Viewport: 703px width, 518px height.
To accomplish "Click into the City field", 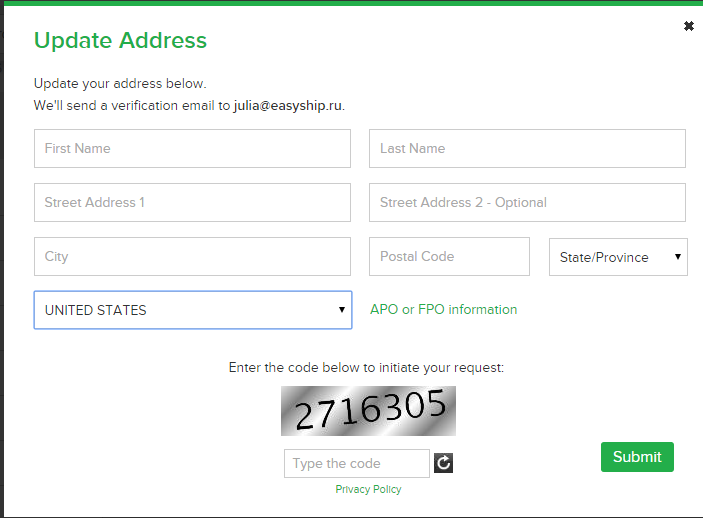I will 192,257.
